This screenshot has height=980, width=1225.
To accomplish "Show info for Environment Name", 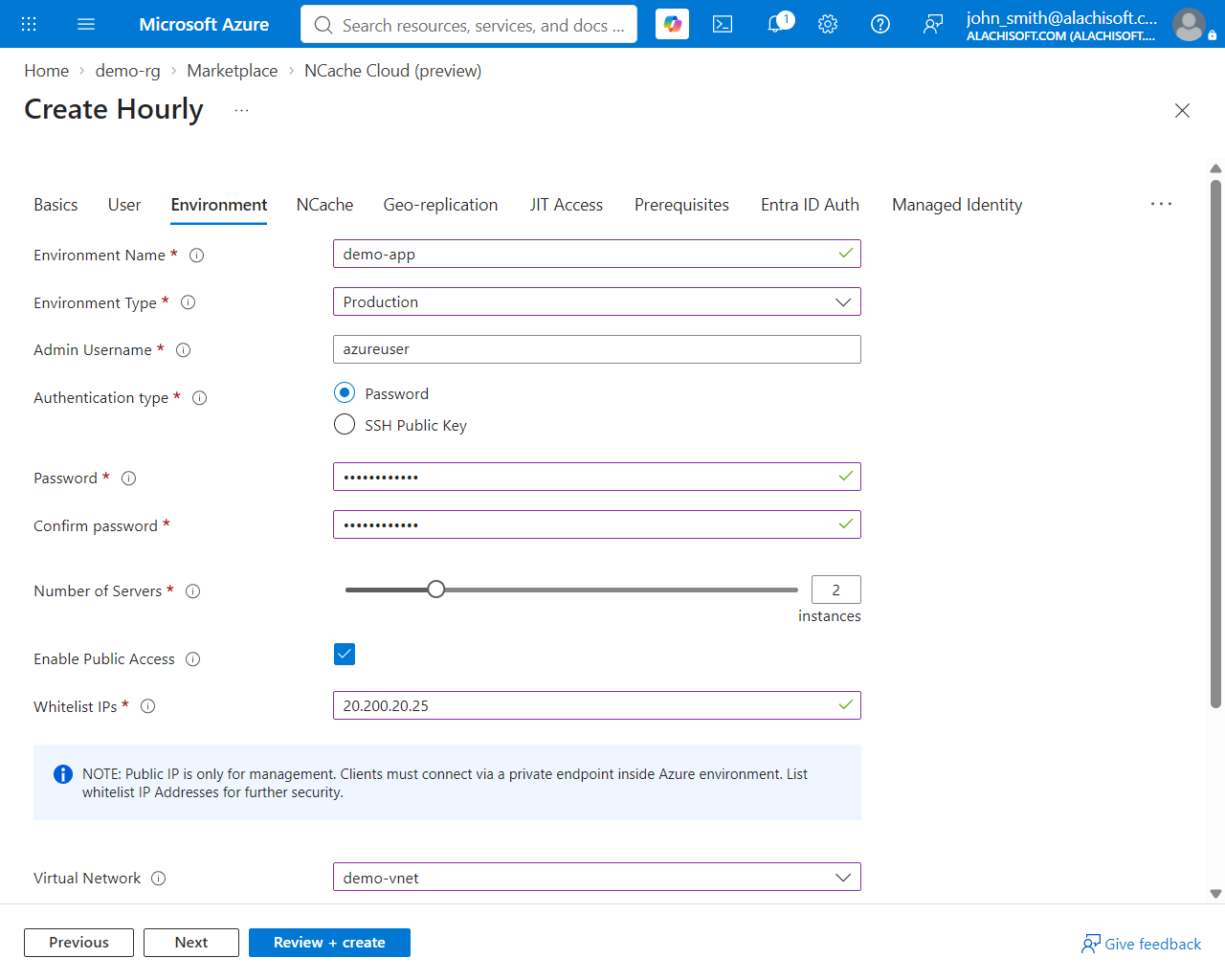I will (196, 256).
